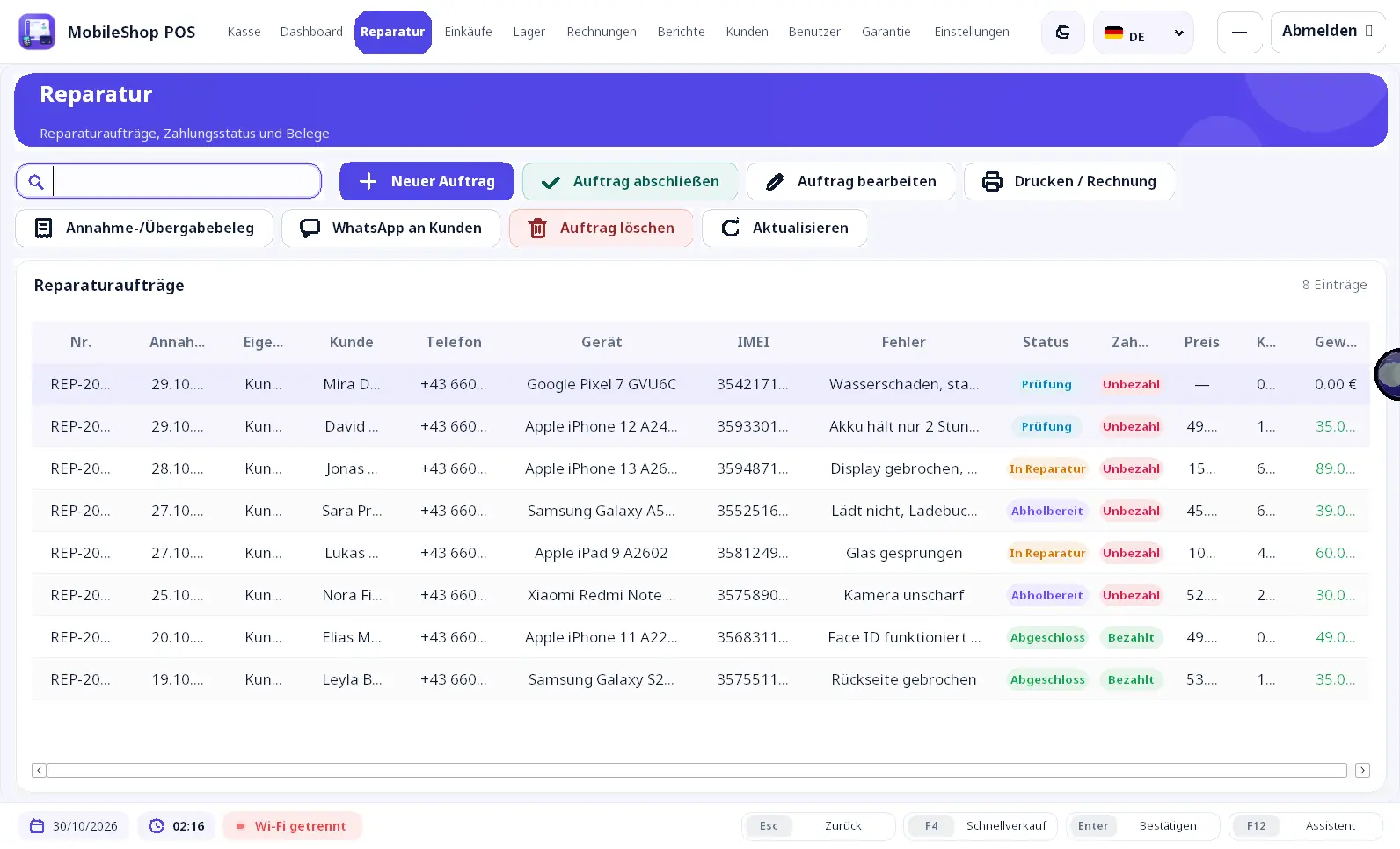
Task: Go to the Lager tab
Action: point(529,32)
